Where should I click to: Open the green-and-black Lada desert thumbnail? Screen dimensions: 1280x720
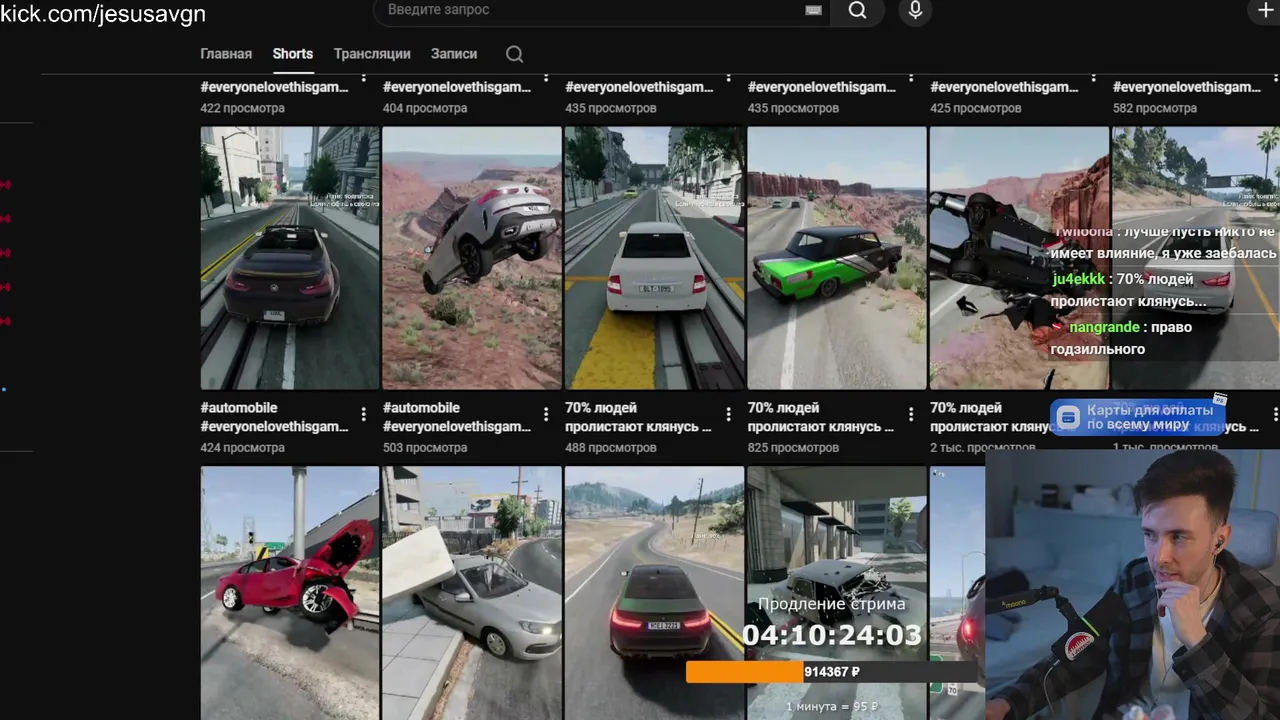click(x=837, y=257)
